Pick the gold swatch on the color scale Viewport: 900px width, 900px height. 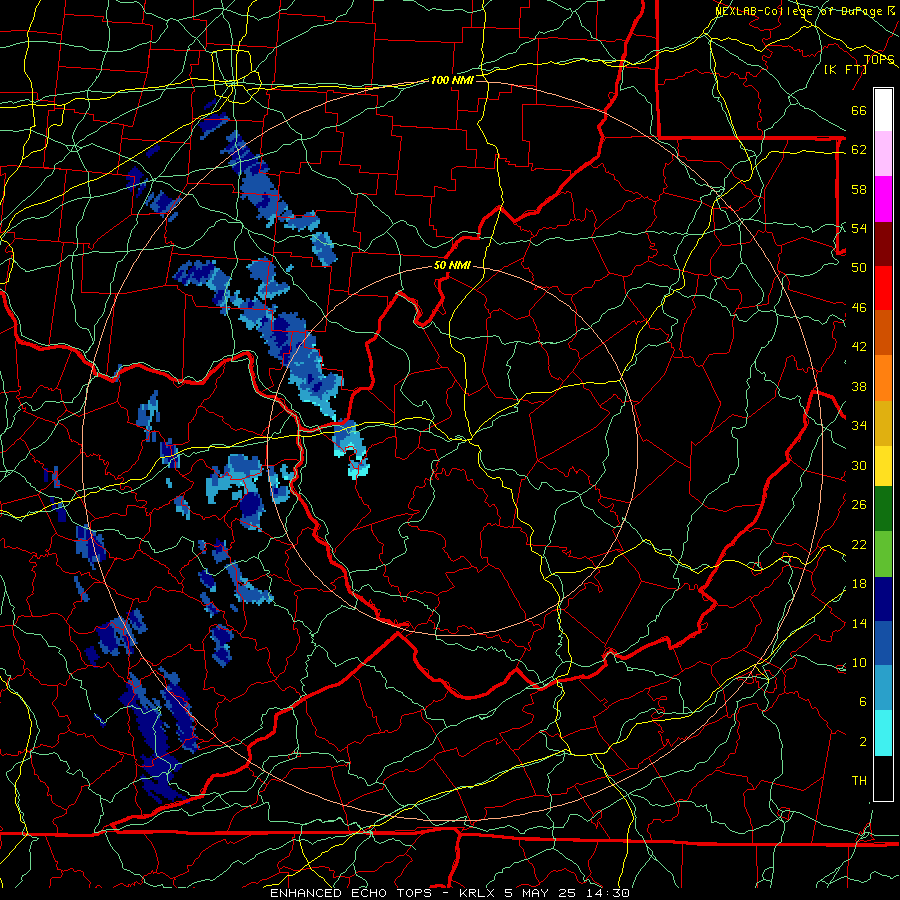coord(883,424)
